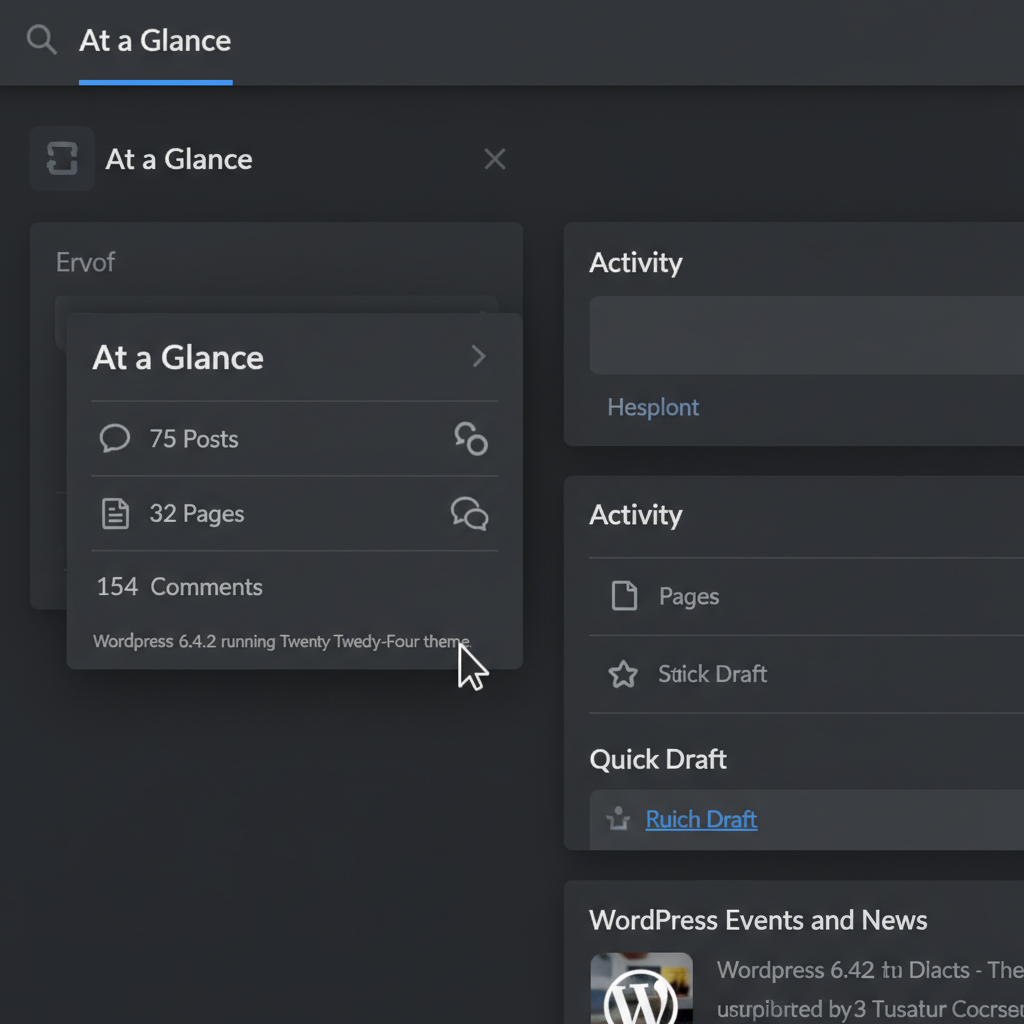This screenshot has width=1024, height=1024.
Task: Open the 32 Pages entry
Action: pos(196,514)
